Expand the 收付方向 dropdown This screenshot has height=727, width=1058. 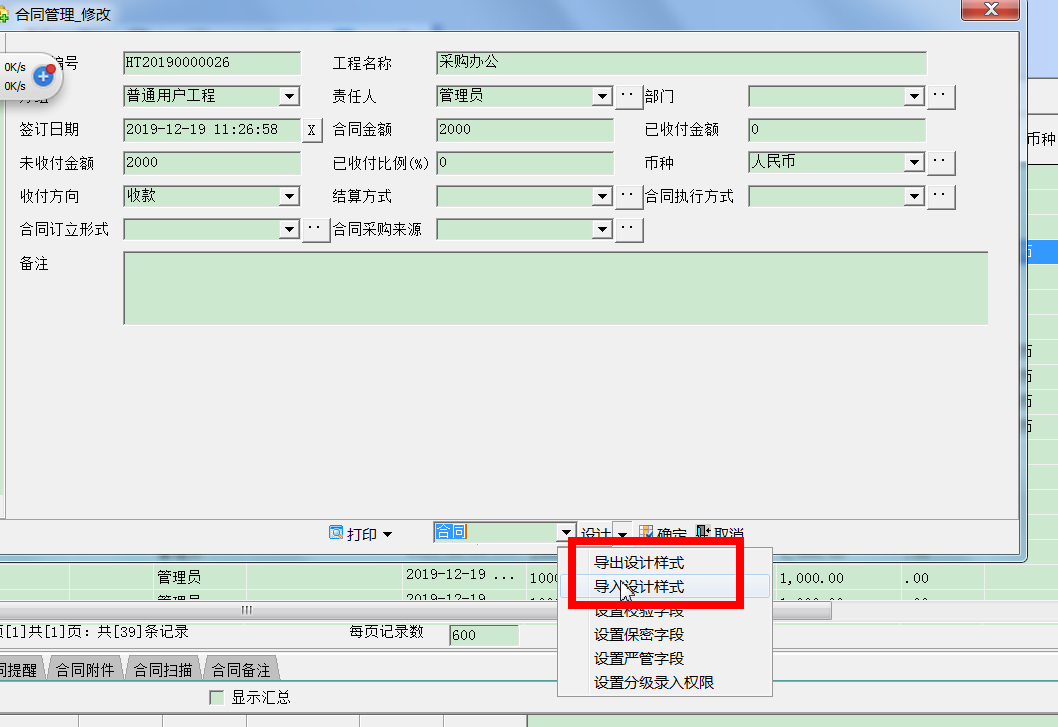click(290, 197)
